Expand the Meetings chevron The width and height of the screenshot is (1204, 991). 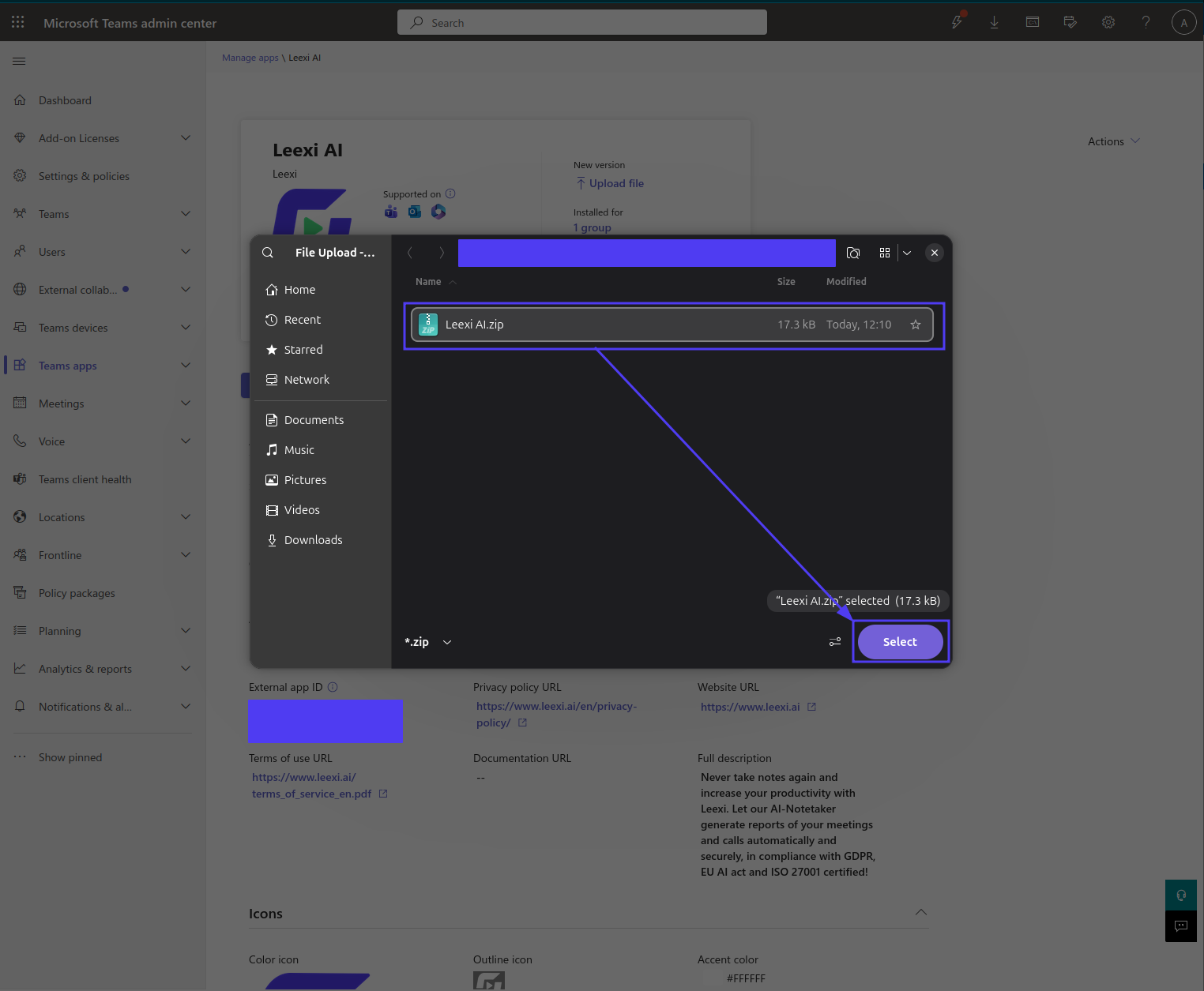pyautogui.click(x=186, y=404)
